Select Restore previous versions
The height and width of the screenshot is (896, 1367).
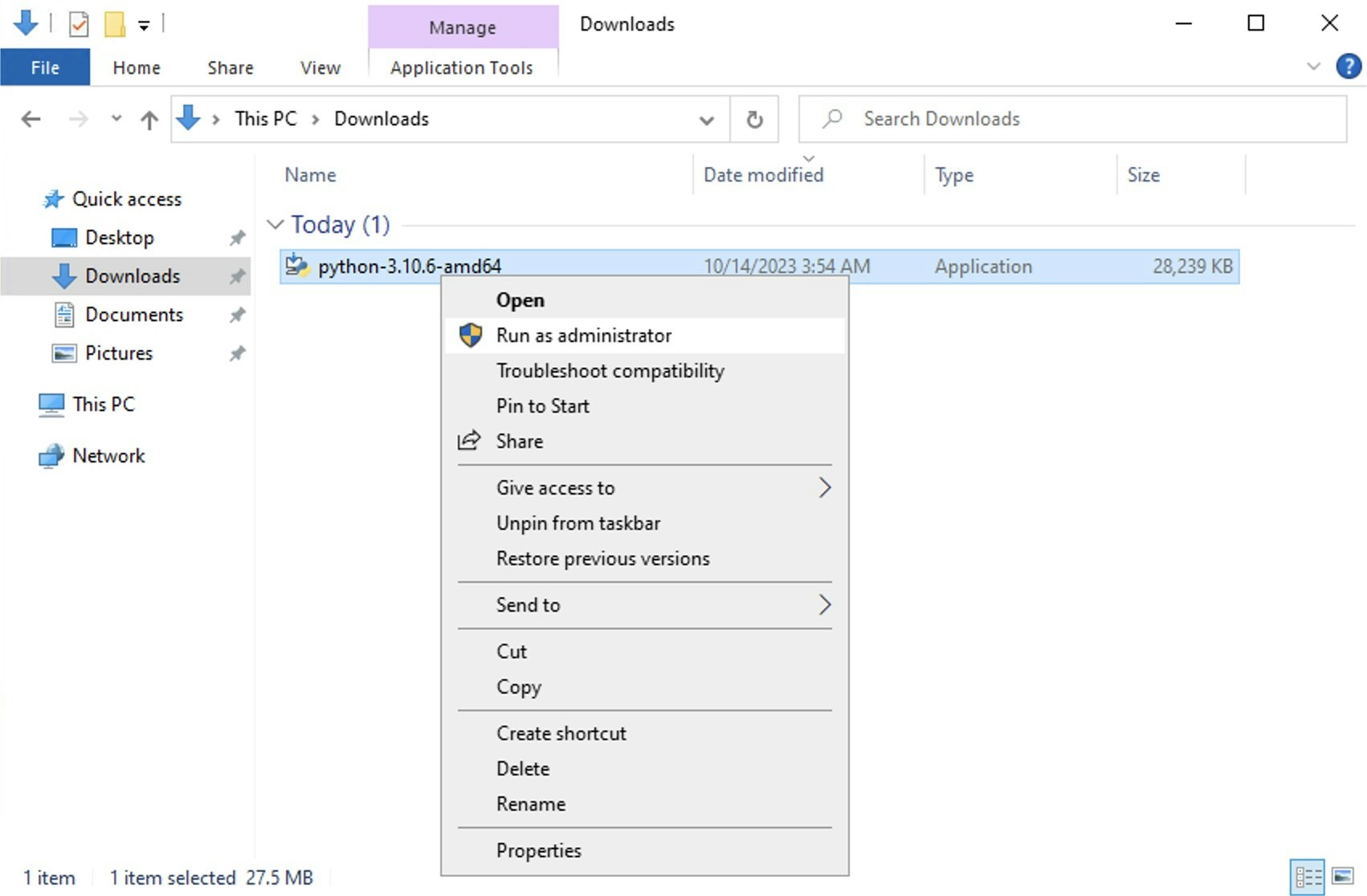[645, 559]
